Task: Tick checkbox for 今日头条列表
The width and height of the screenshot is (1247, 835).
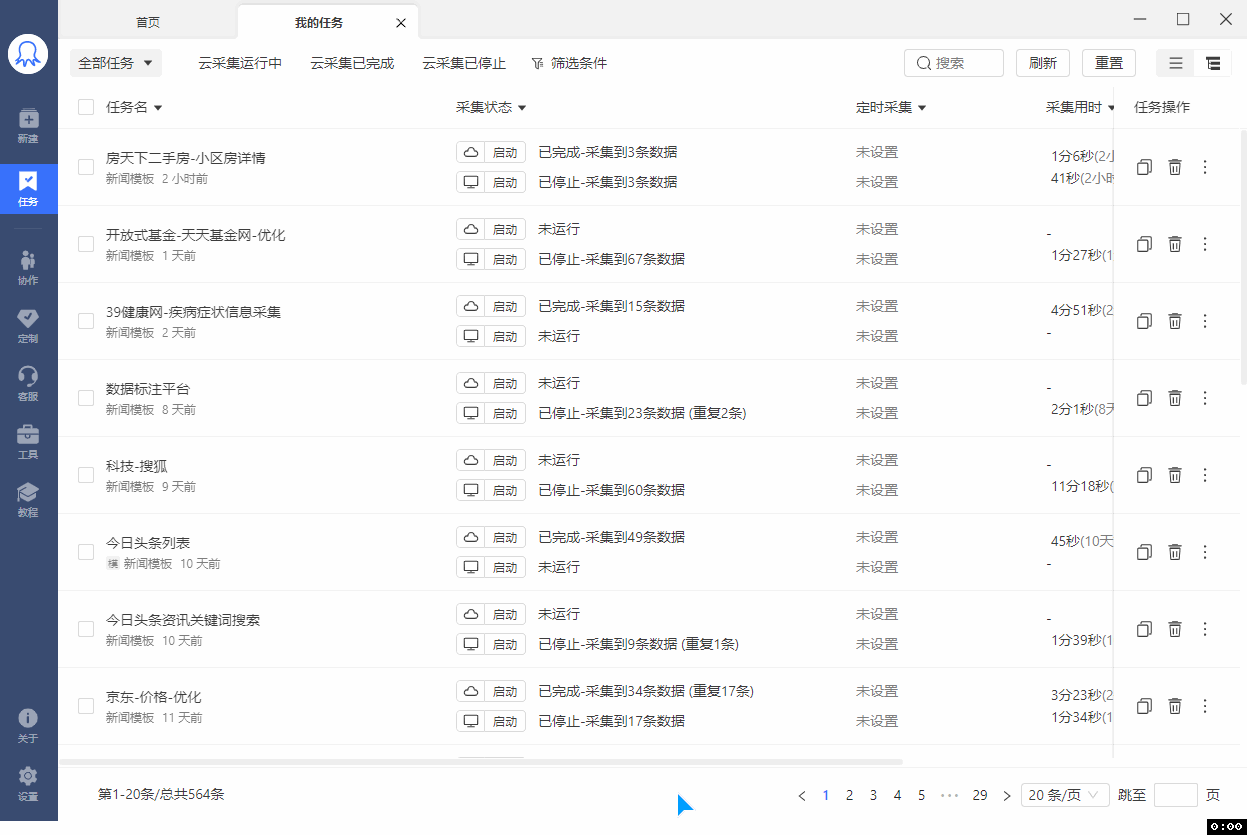Action: click(86, 552)
